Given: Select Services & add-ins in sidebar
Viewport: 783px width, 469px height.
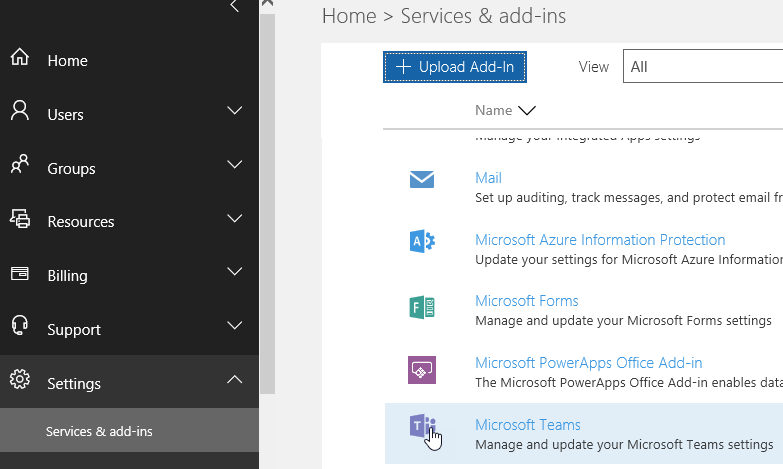Looking at the screenshot, I should (99, 432).
